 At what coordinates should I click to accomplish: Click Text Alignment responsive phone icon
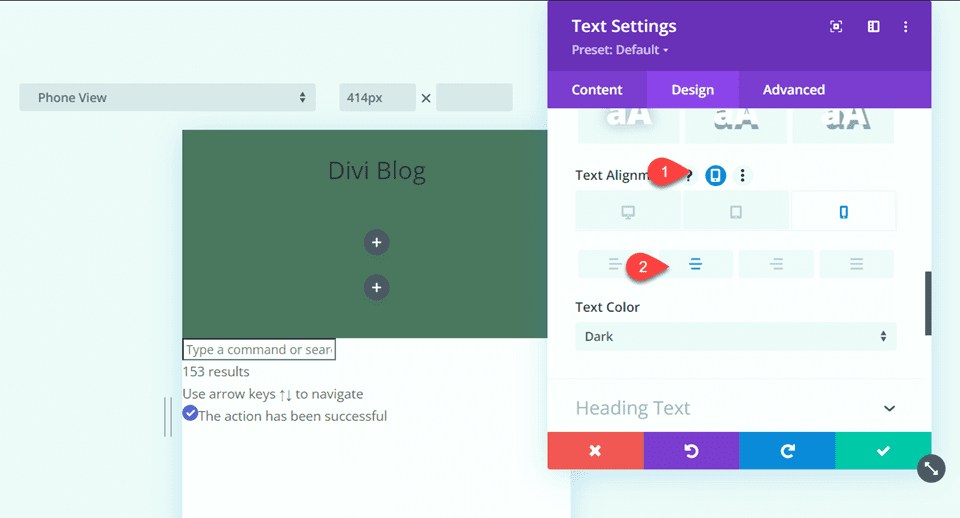(x=715, y=175)
